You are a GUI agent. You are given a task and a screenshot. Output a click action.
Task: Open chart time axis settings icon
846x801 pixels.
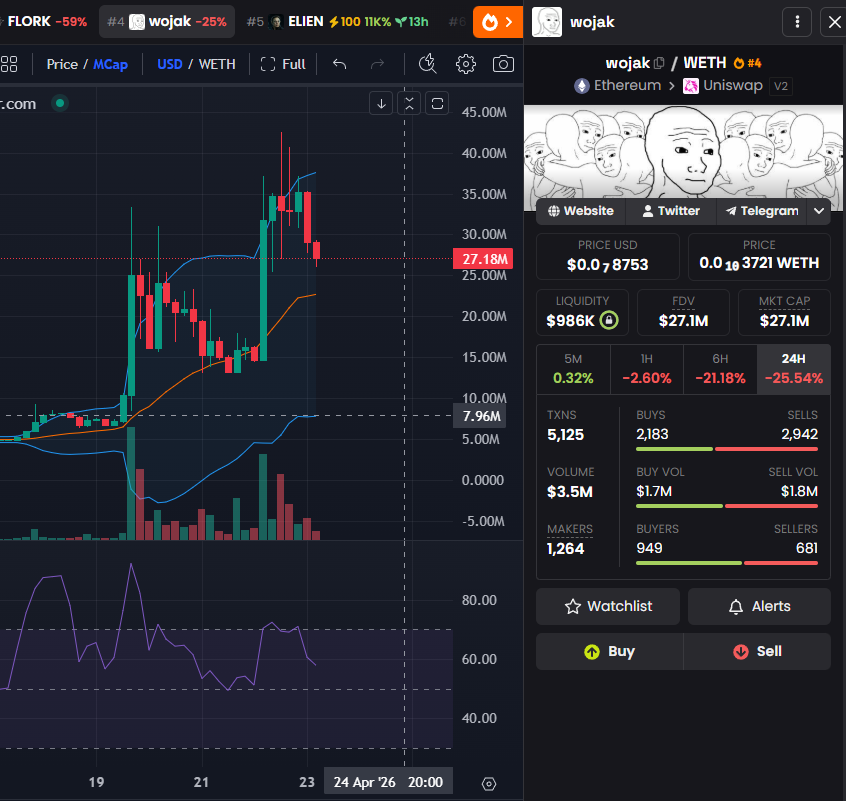click(x=489, y=784)
